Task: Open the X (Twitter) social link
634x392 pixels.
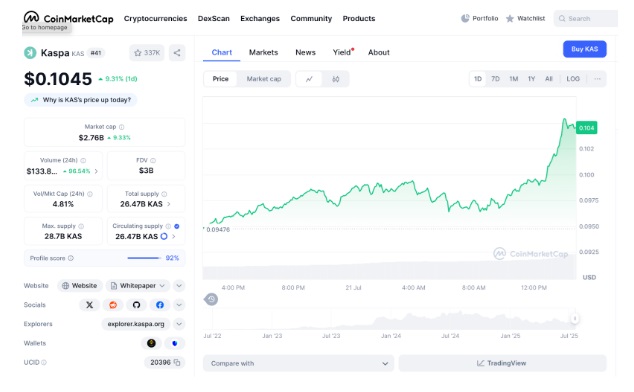Action: click(89, 305)
